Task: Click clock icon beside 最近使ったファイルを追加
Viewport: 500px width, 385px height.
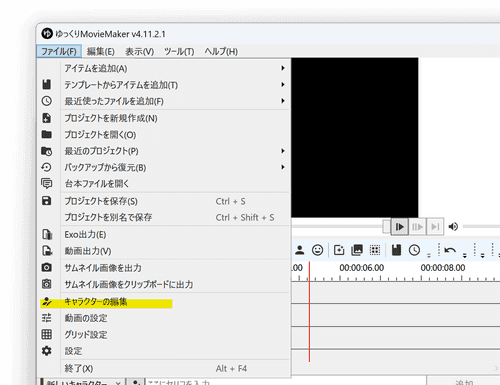Action: 47,101
